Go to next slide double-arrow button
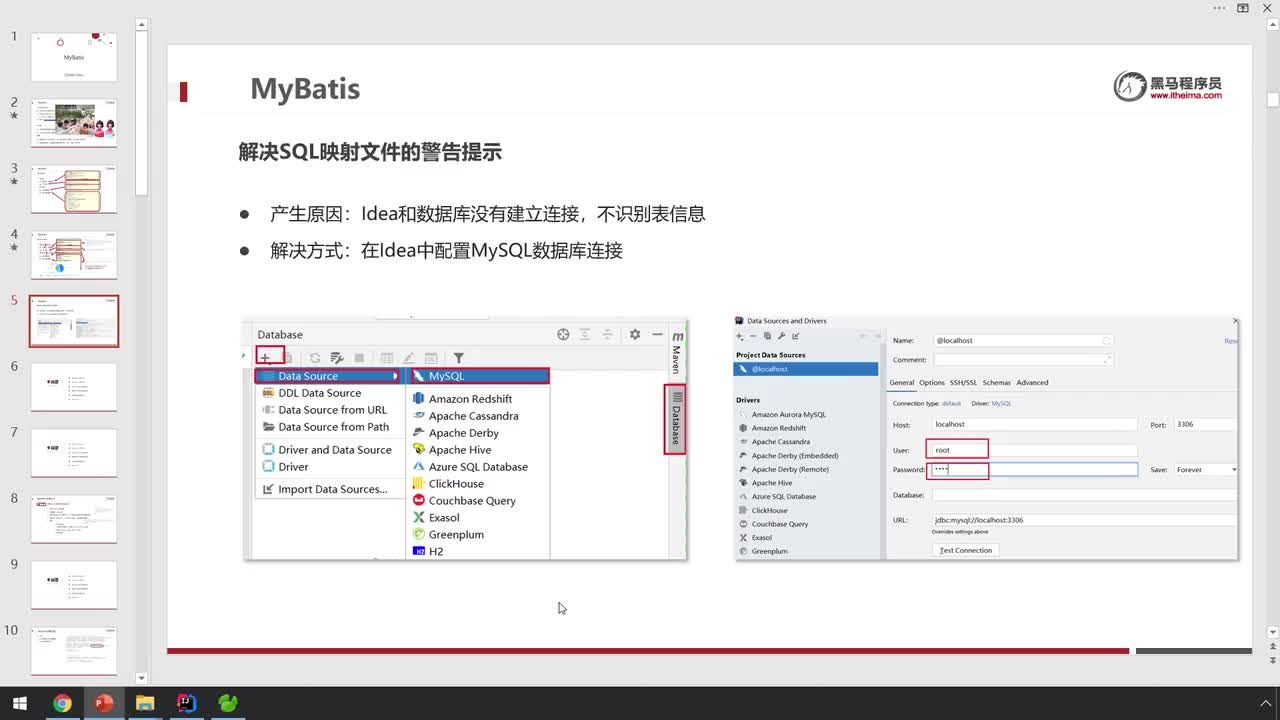Image resolution: width=1280 pixels, height=720 pixels. pyautogui.click(x=1272, y=661)
